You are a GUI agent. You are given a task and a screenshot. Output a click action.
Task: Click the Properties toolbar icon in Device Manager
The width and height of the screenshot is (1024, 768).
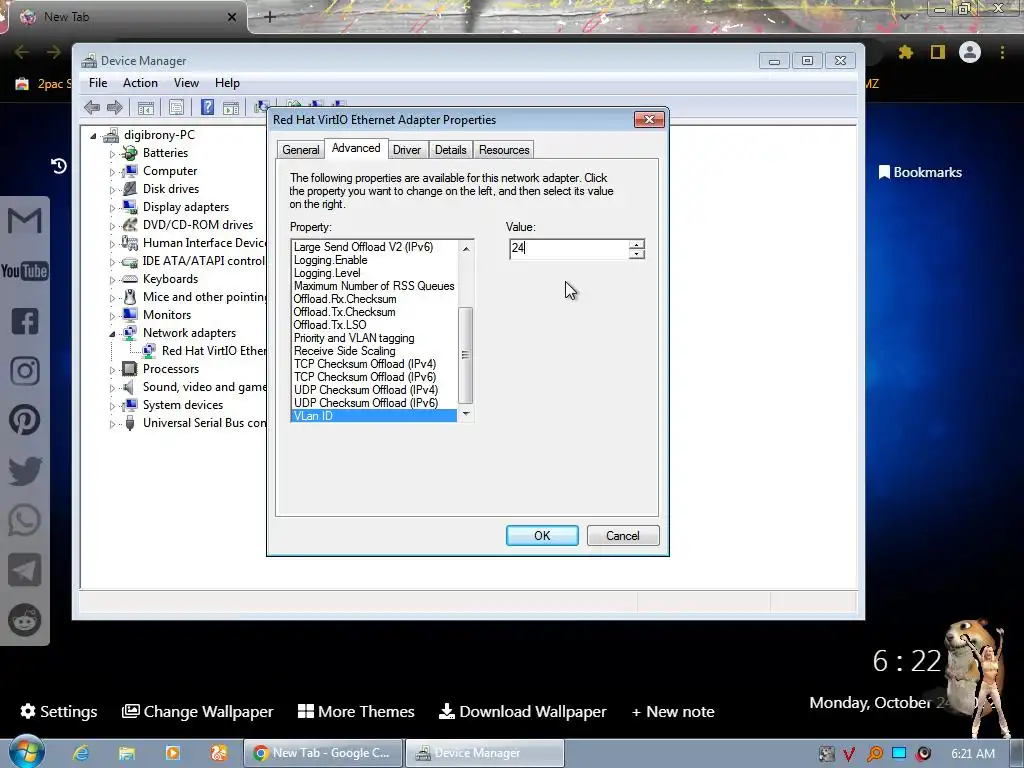coord(176,108)
